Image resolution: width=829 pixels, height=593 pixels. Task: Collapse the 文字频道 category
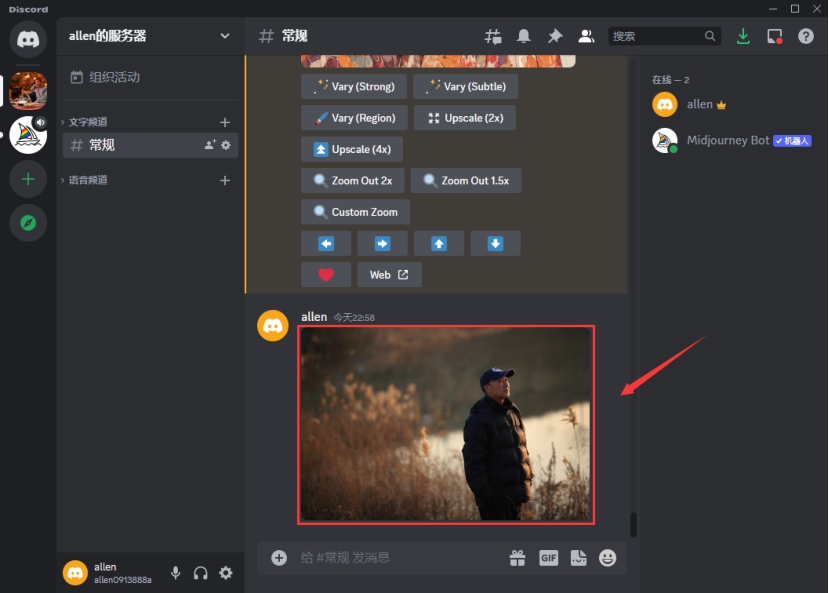[x=88, y=122]
